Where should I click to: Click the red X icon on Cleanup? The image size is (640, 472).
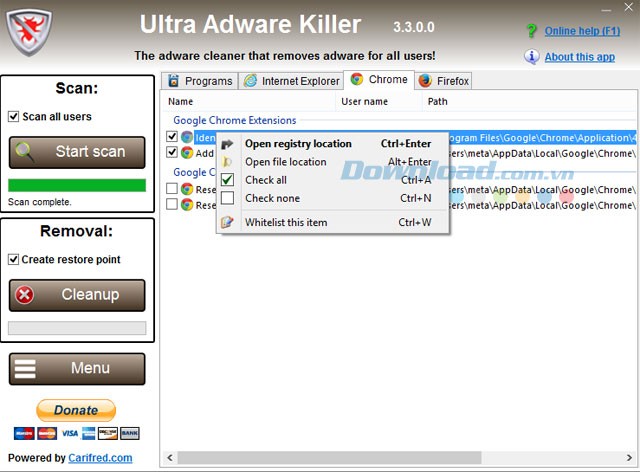click(x=24, y=295)
